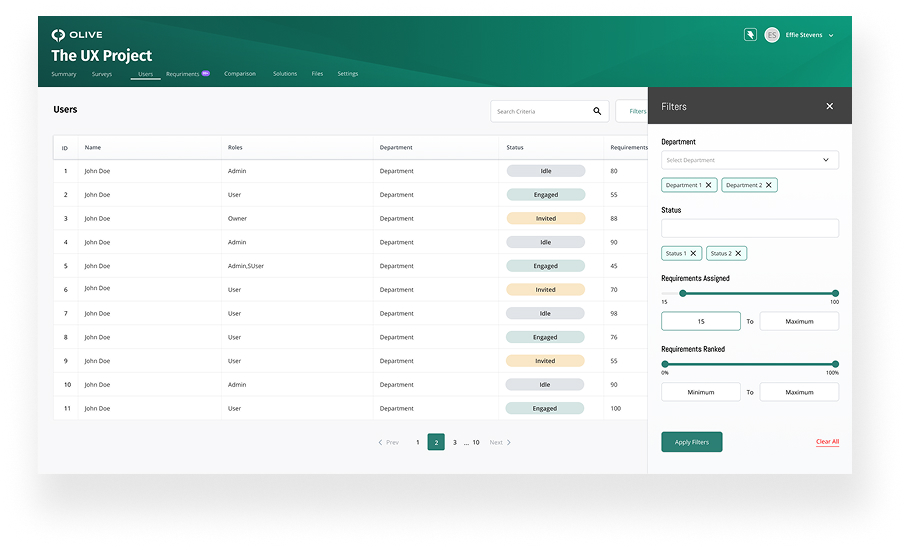The height and width of the screenshot is (550, 906).
Task: Click Requirements Assigned left slider handle
Action: (683, 293)
